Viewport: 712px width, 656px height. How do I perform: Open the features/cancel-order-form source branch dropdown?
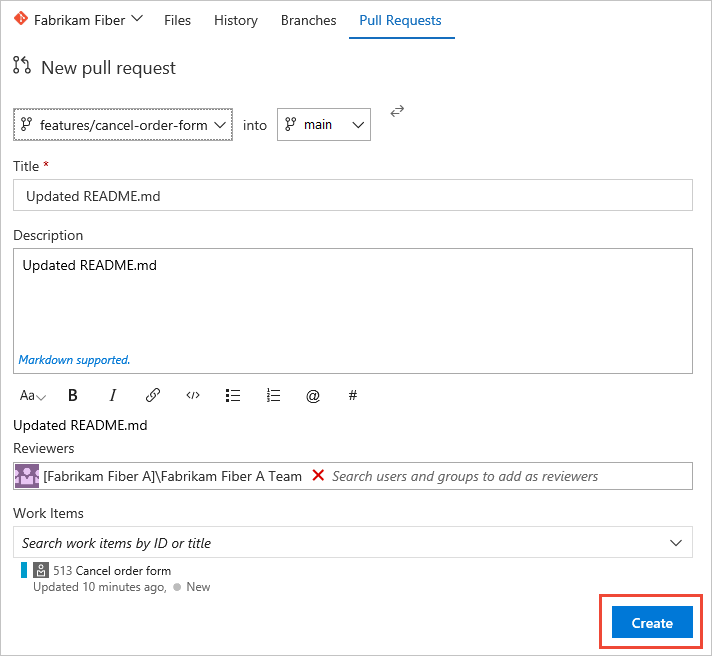(x=123, y=125)
